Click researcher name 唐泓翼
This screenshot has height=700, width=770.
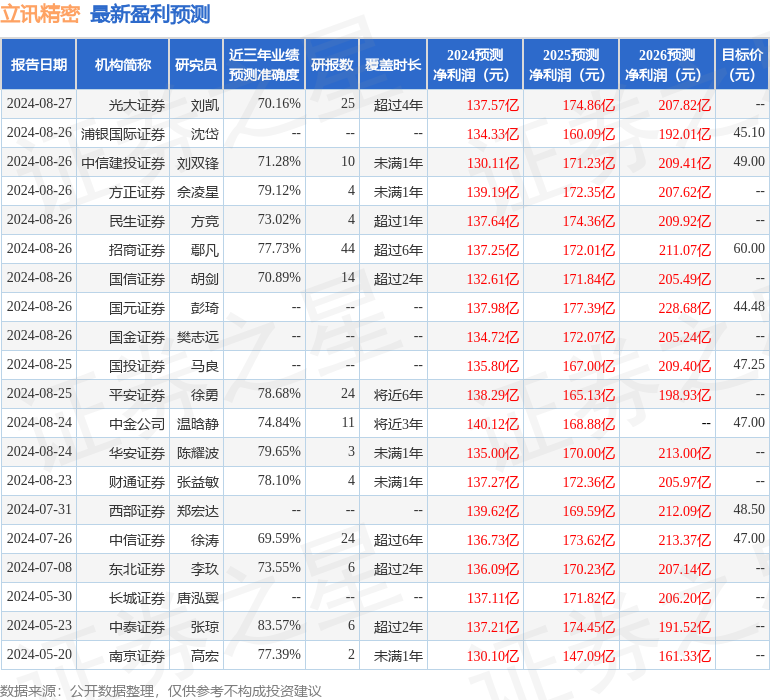pos(198,598)
